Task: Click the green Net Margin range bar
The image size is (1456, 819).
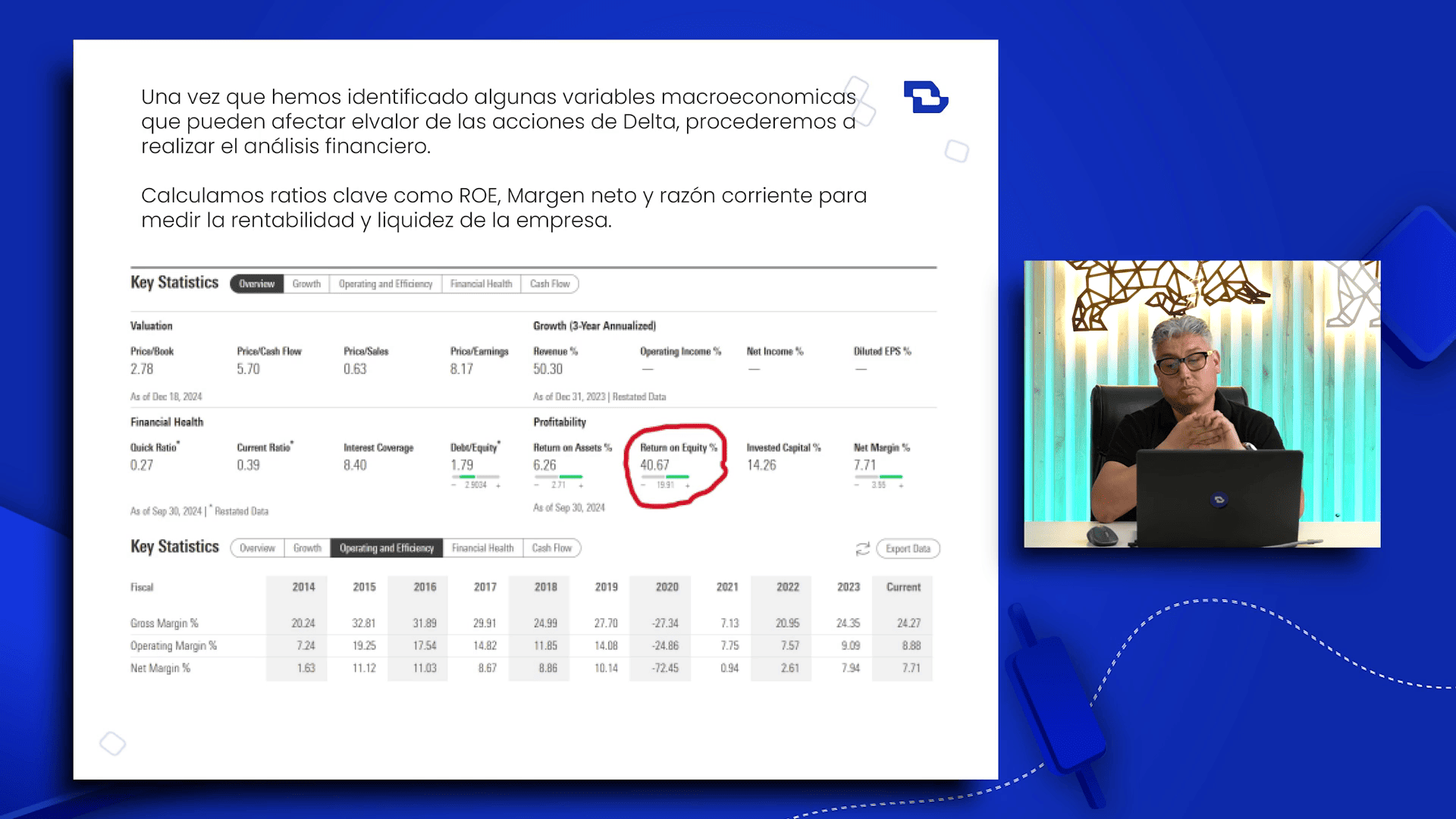Action: pyautogui.click(x=890, y=477)
